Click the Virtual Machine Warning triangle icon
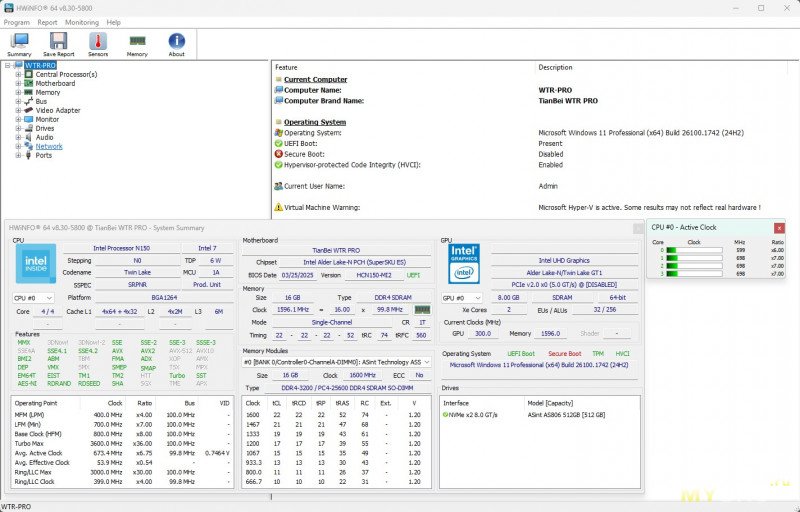Image resolution: width=800 pixels, height=512 pixels. (x=279, y=207)
